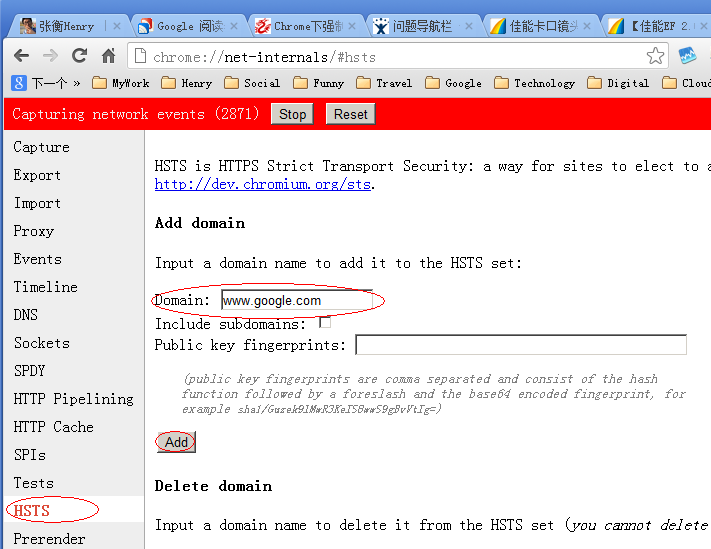Image resolution: width=711 pixels, height=549 pixels.
Task: Close the 张衡Henry tab
Action: [117, 26]
